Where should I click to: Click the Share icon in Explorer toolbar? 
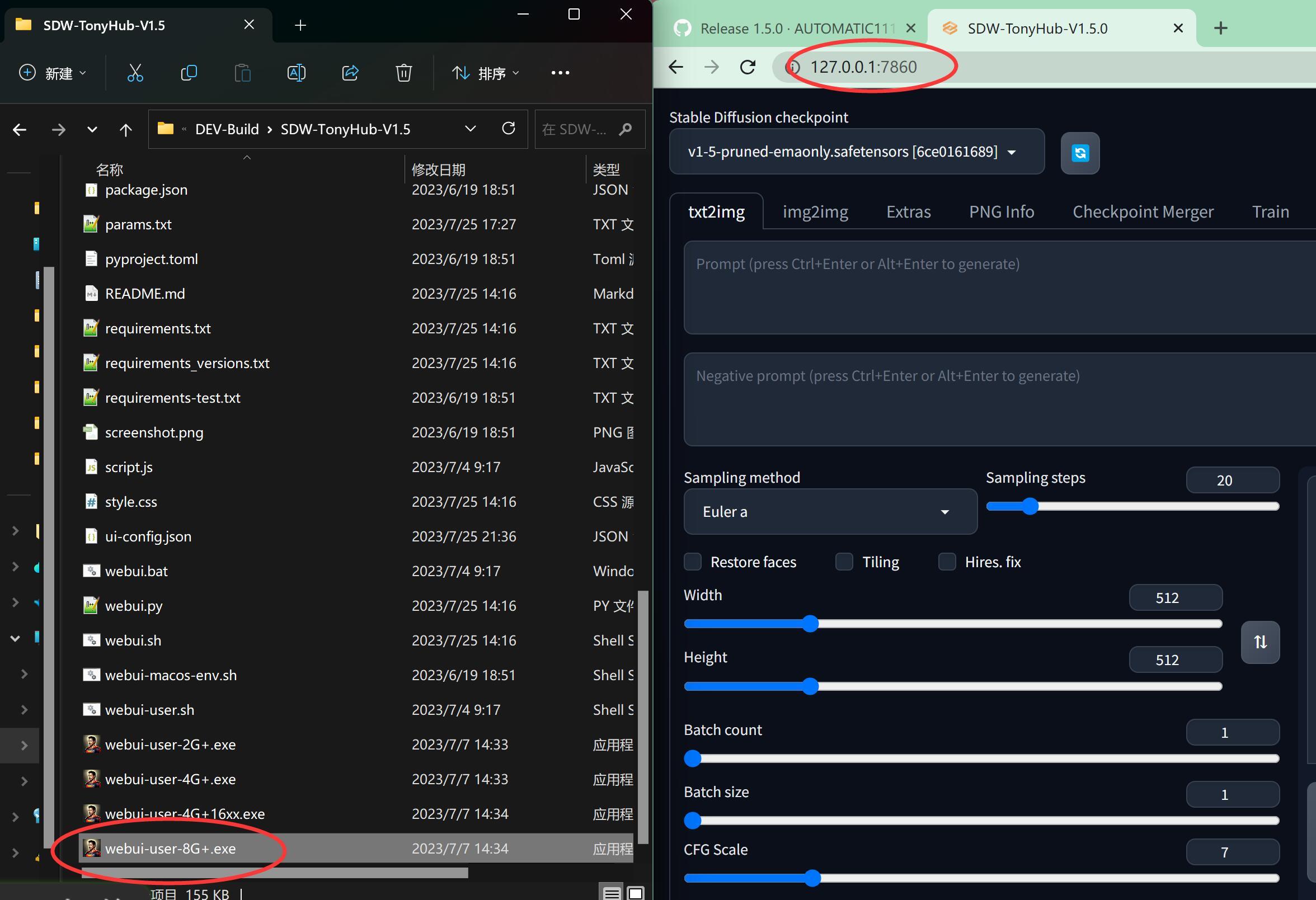pos(350,73)
